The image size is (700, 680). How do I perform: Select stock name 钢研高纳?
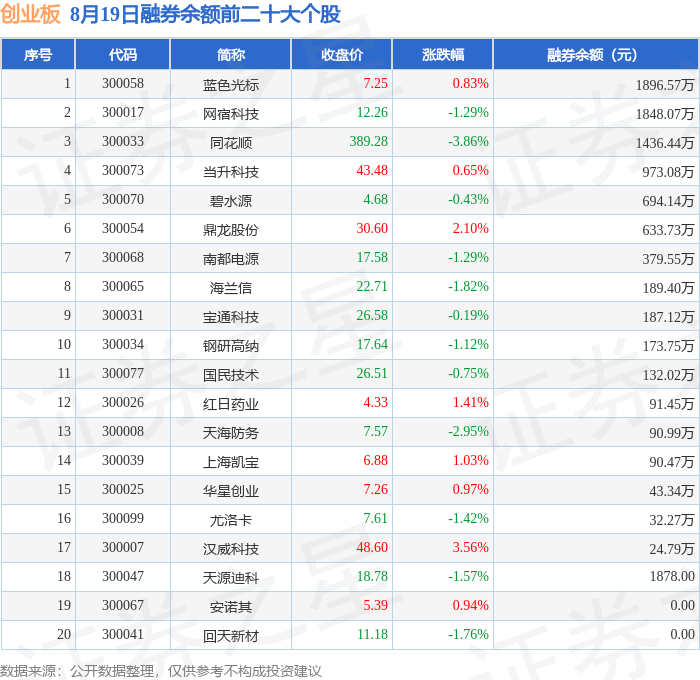(x=231, y=346)
